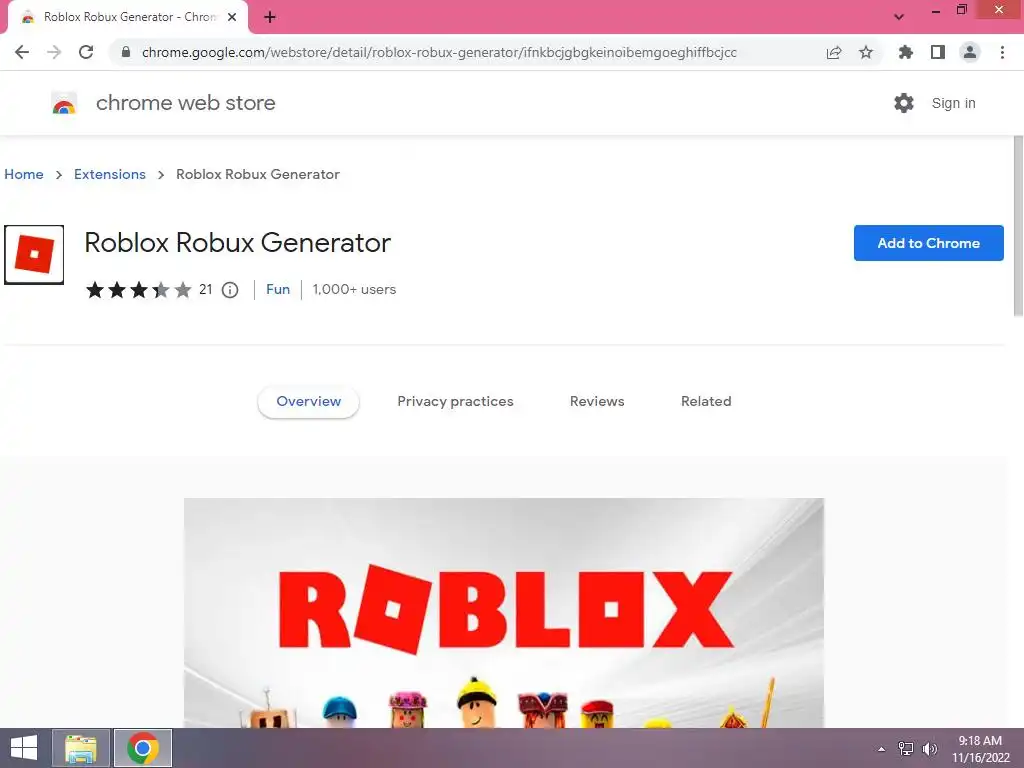
Task: Open Chrome's three-dot menu
Action: [1002, 52]
